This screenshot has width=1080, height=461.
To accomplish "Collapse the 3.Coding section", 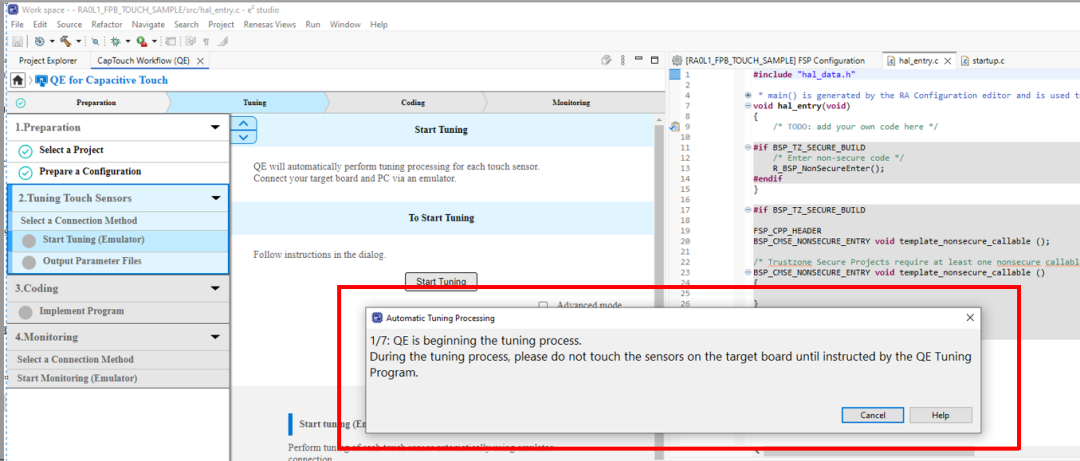I will pos(216,289).
